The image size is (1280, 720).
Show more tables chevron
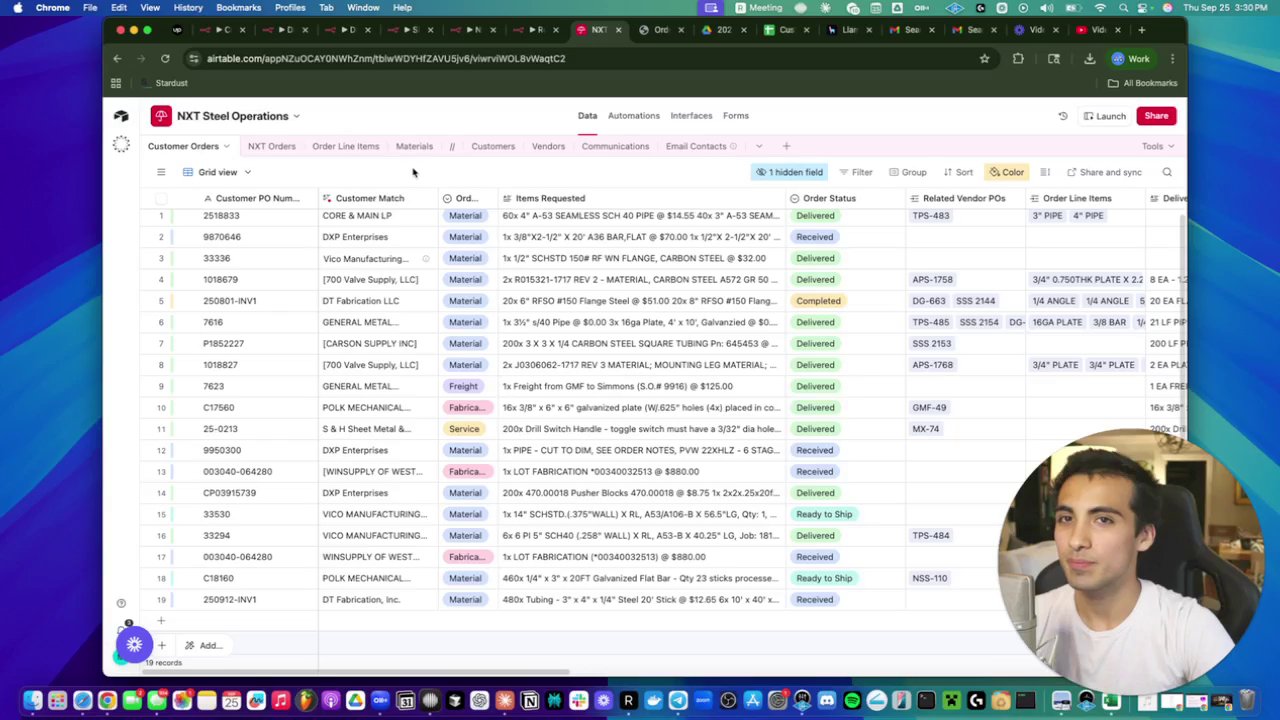click(759, 147)
